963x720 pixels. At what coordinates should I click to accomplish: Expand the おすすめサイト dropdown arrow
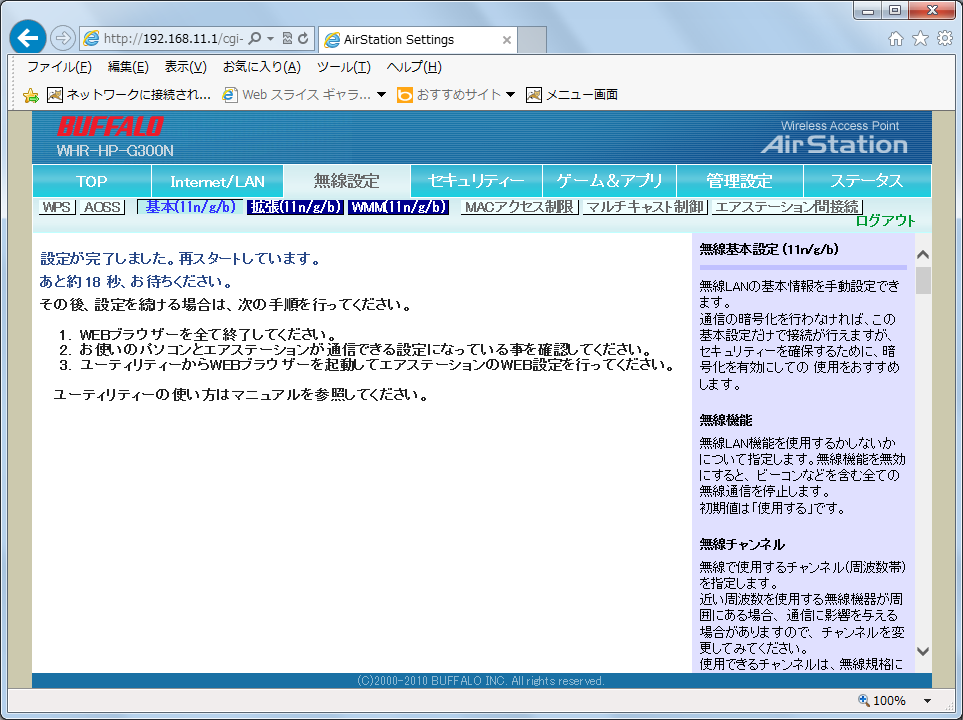pyautogui.click(x=510, y=95)
